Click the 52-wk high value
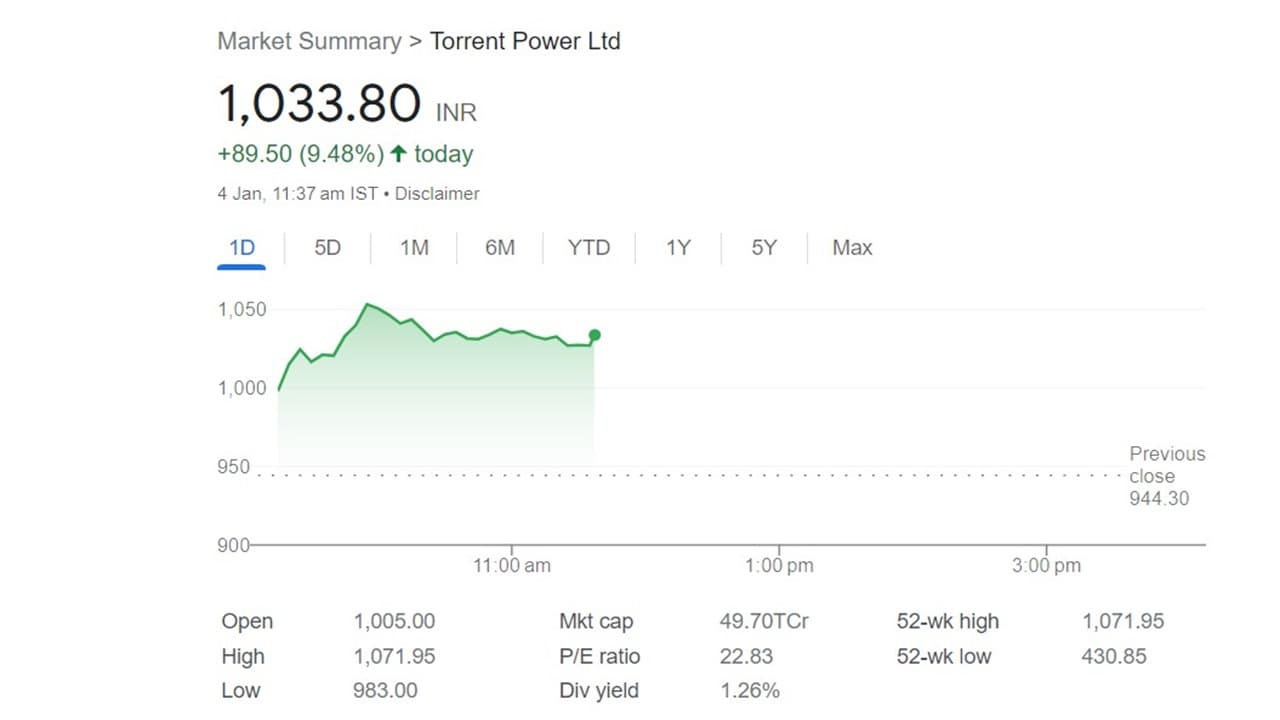 tap(1123, 621)
